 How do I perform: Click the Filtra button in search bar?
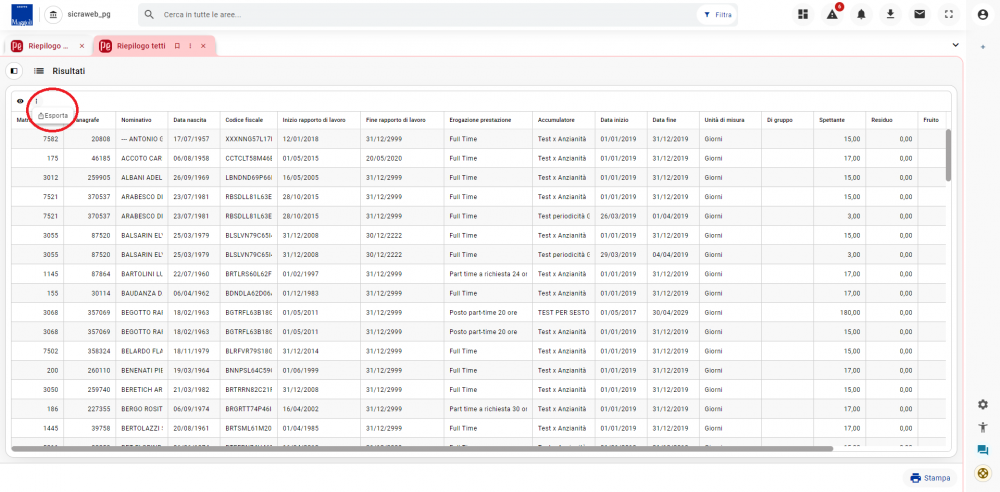point(717,14)
